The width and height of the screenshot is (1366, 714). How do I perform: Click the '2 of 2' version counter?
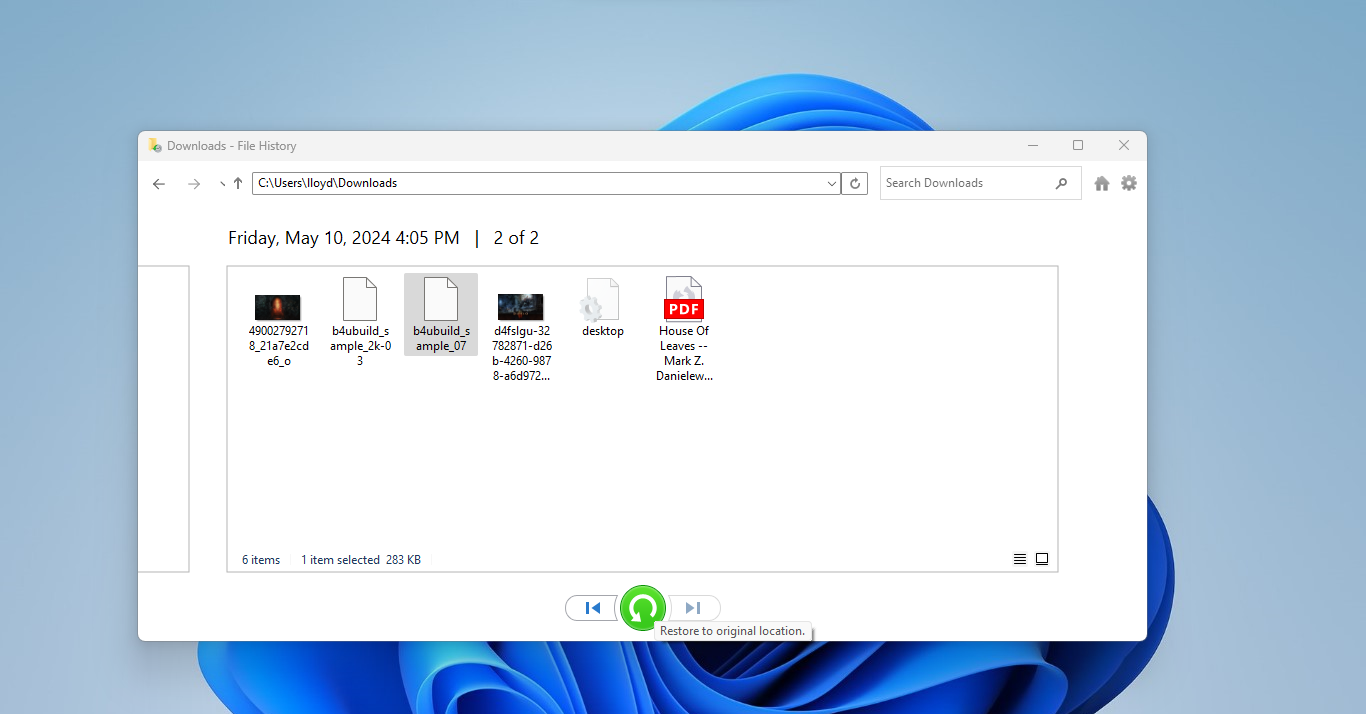click(516, 238)
